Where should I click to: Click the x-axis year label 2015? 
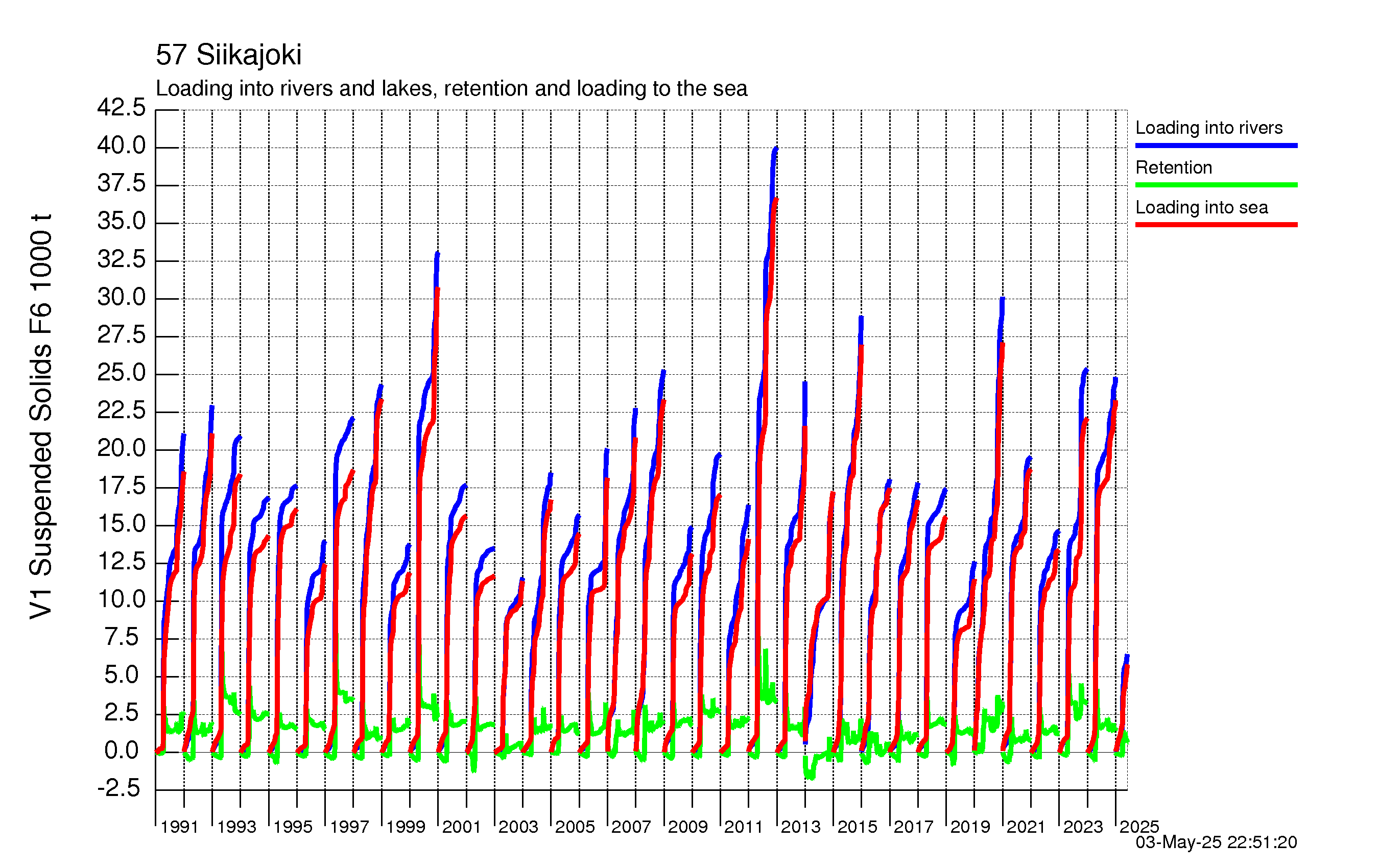(858, 827)
